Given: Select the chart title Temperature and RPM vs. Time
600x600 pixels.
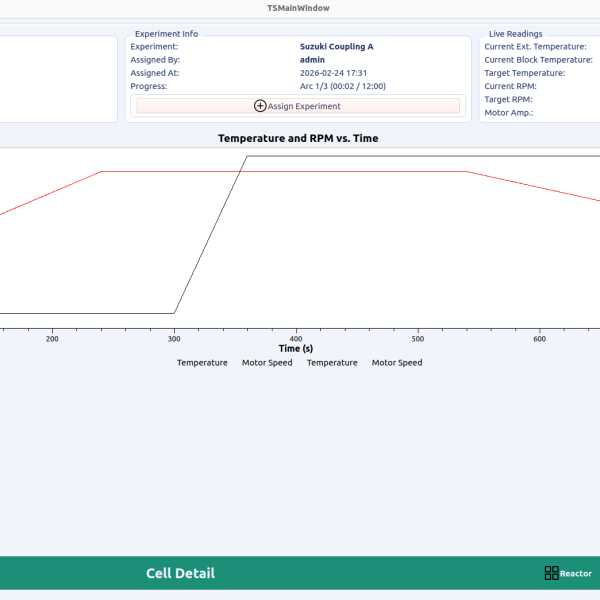Looking at the screenshot, I should click(x=298, y=138).
